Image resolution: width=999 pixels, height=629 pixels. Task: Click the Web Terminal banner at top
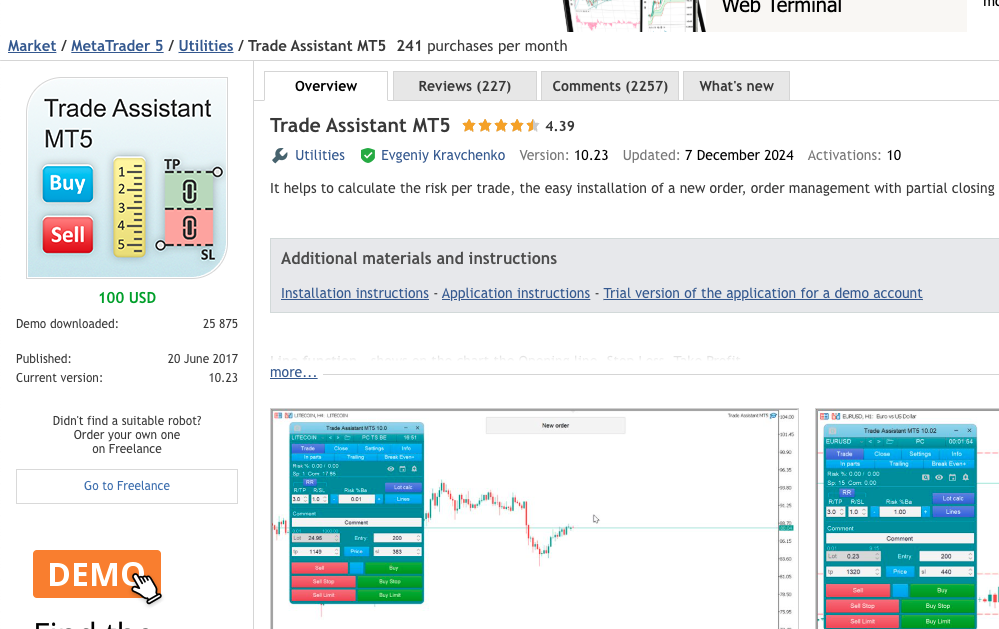tap(765, 14)
